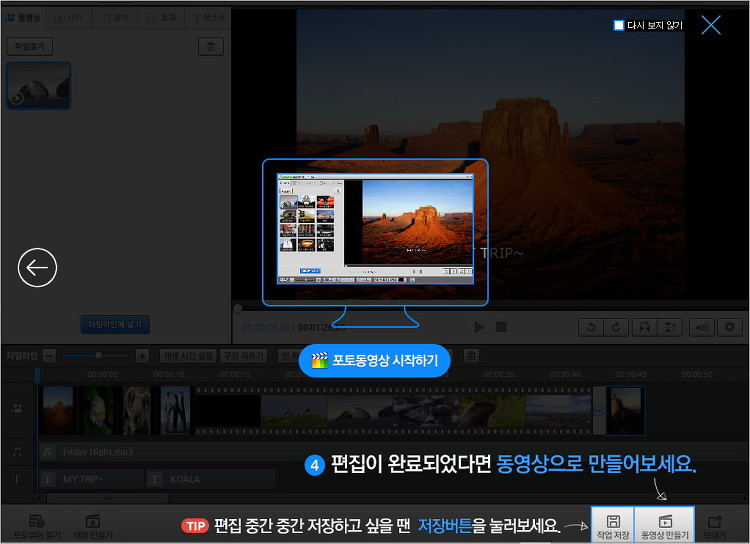Click the 테마 만들기 icon
The width and height of the screenshot is (750, 544).
coord(93,526)
